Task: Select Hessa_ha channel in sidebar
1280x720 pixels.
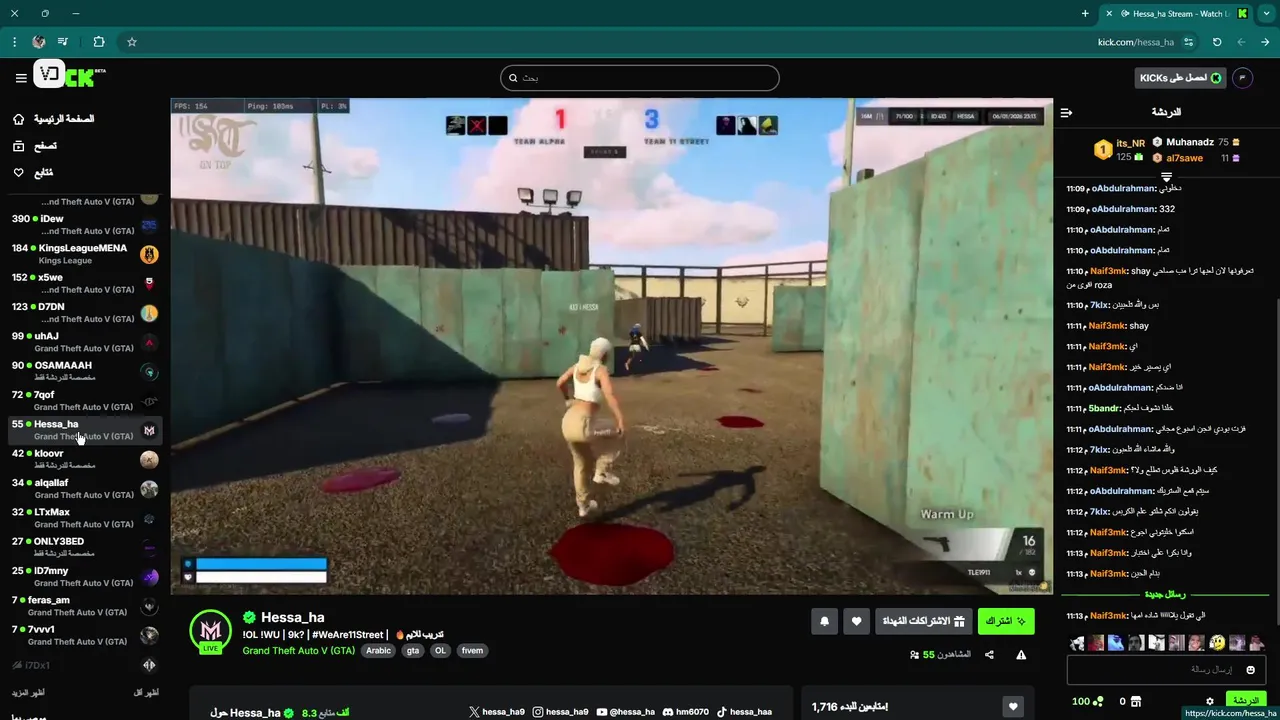Action: tap(85, 430)
